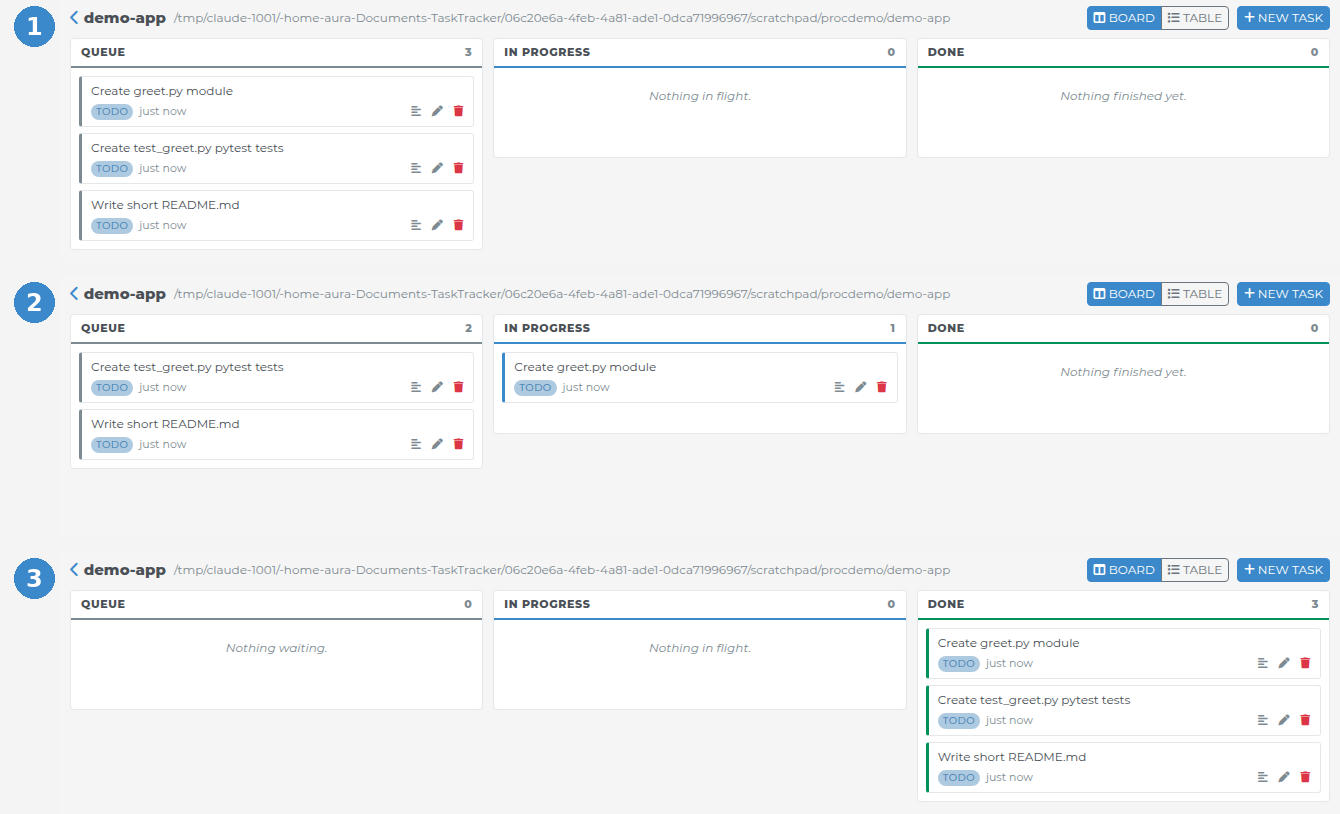Delete Write short README.md in Done column
Image resolution: width=1340 pixels, height=814 pixels.
click(1305, 777)
